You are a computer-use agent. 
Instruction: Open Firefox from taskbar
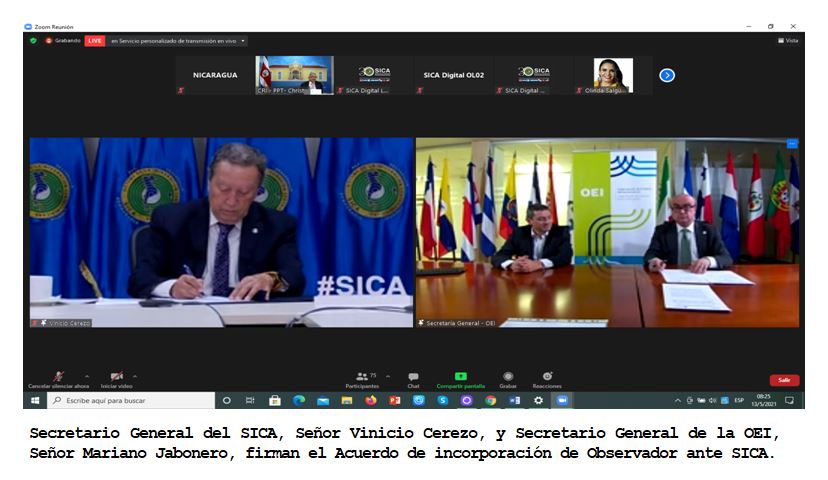[371, 400]
